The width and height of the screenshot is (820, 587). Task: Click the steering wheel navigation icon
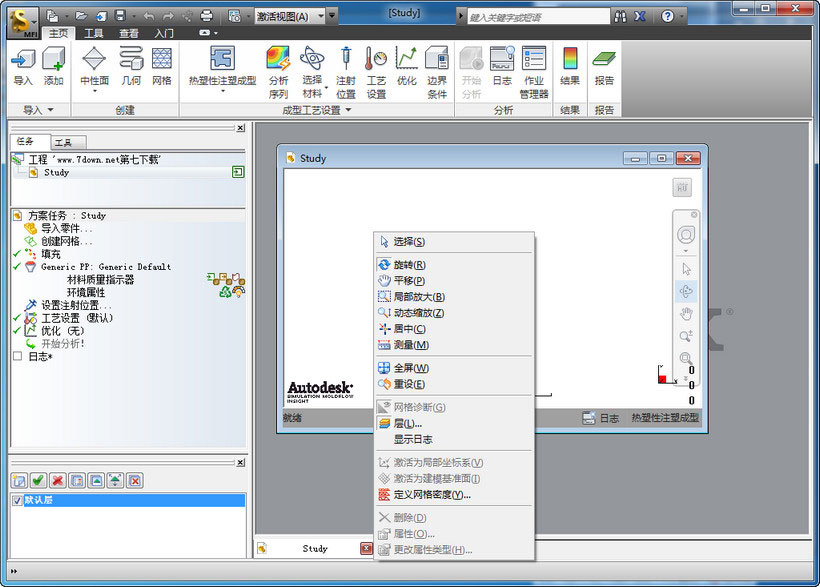tap(686, 234)
